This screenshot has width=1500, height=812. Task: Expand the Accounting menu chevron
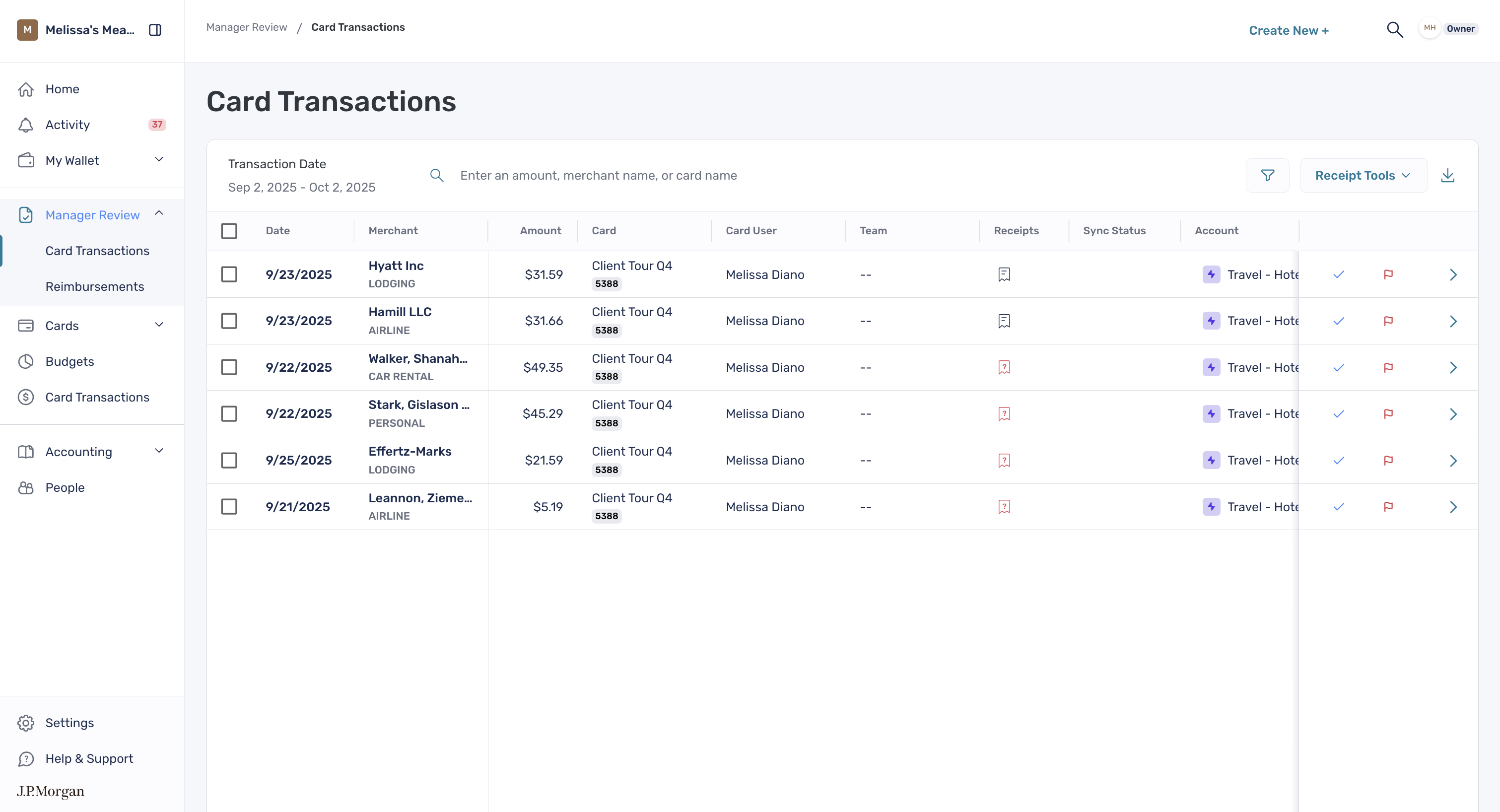pos(159,451)
